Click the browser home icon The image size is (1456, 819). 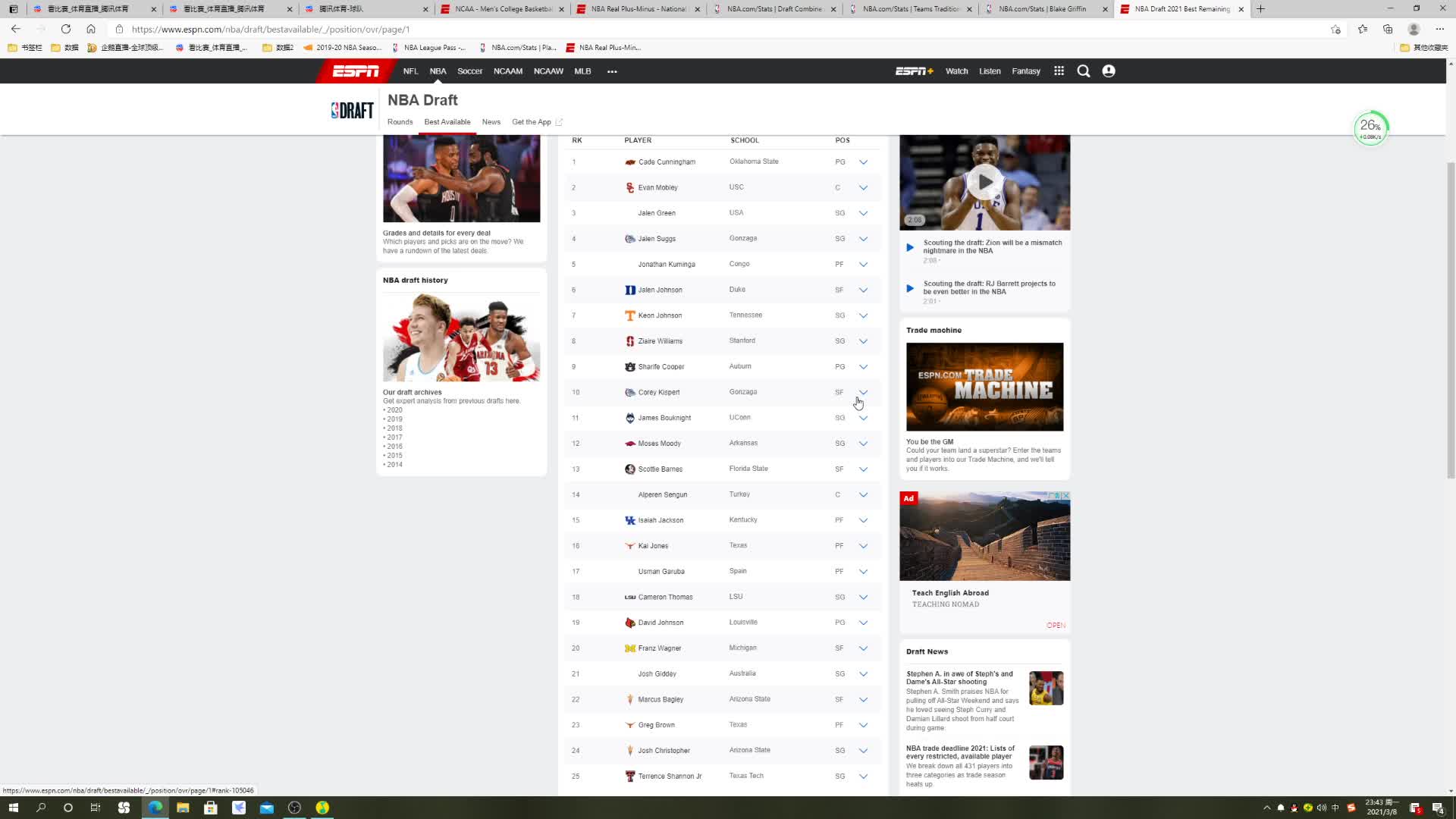point(91,29)
